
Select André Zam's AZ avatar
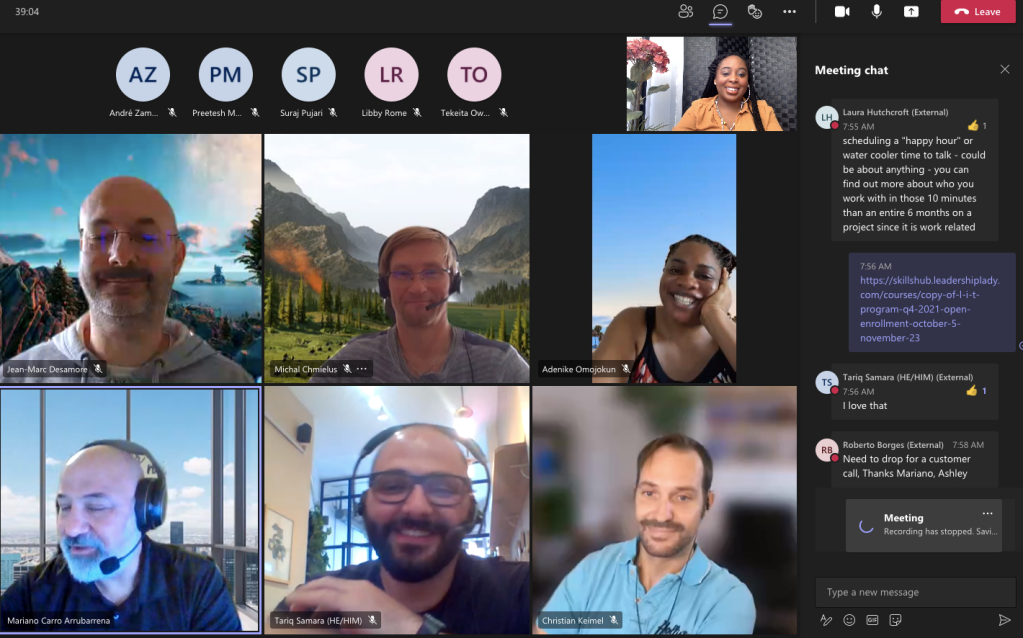tap(143, 74)
